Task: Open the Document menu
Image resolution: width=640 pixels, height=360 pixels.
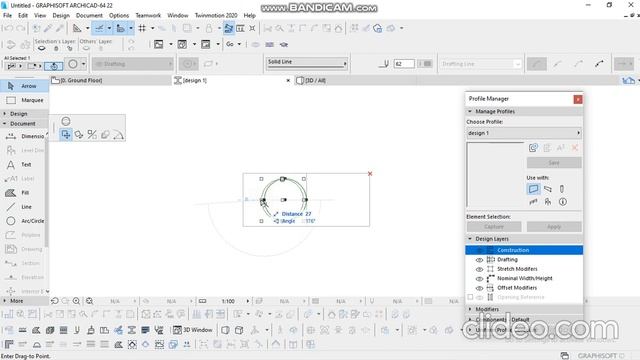Action: (89, 16)
